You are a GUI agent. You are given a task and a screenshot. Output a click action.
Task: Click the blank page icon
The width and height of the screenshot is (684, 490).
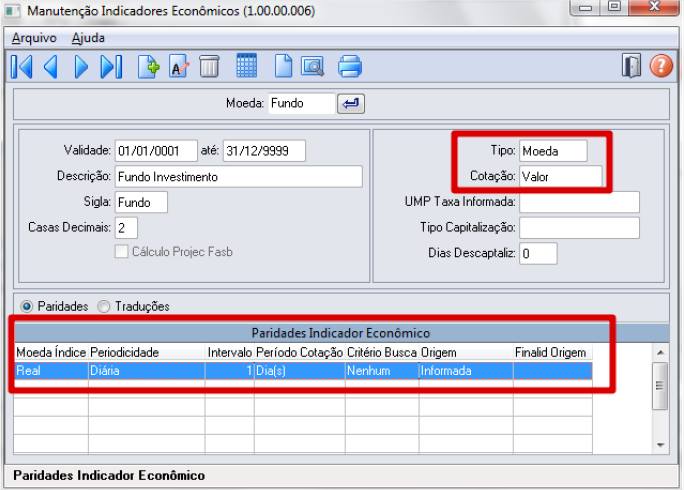[283, 67]
